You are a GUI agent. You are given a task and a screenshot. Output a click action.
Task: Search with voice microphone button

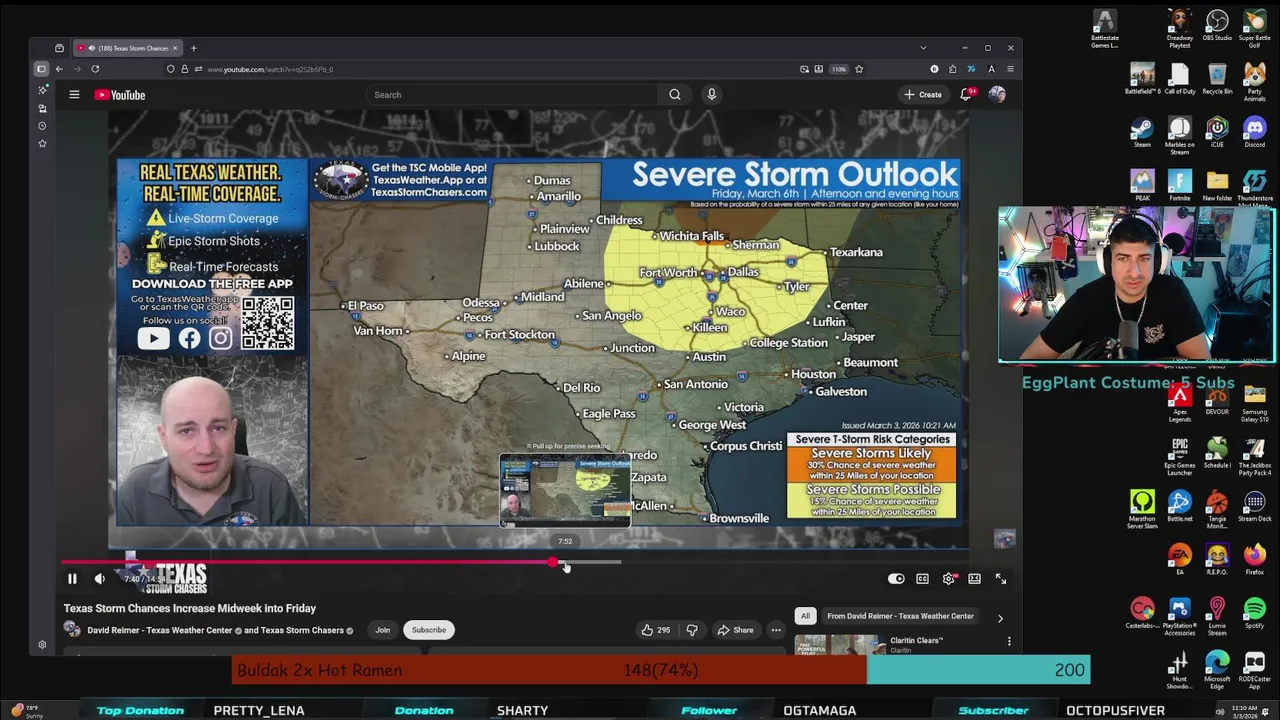pos(711,95)
